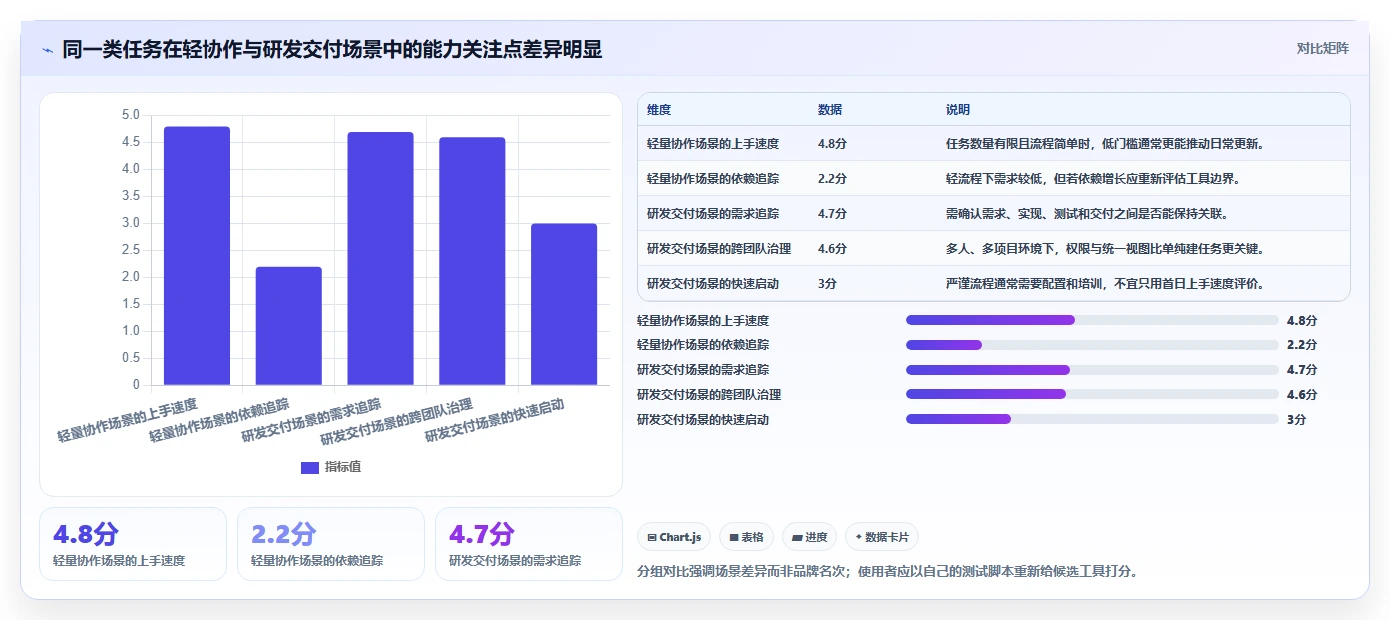Click description 严谨流程通常需要配置和培训，不宜只用首日上手速度评价。

(x=1106, y=284)
